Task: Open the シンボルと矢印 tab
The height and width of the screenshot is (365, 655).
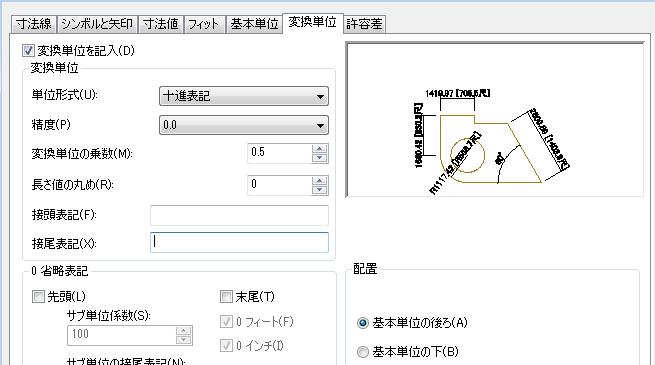Action: pos(97,24)
